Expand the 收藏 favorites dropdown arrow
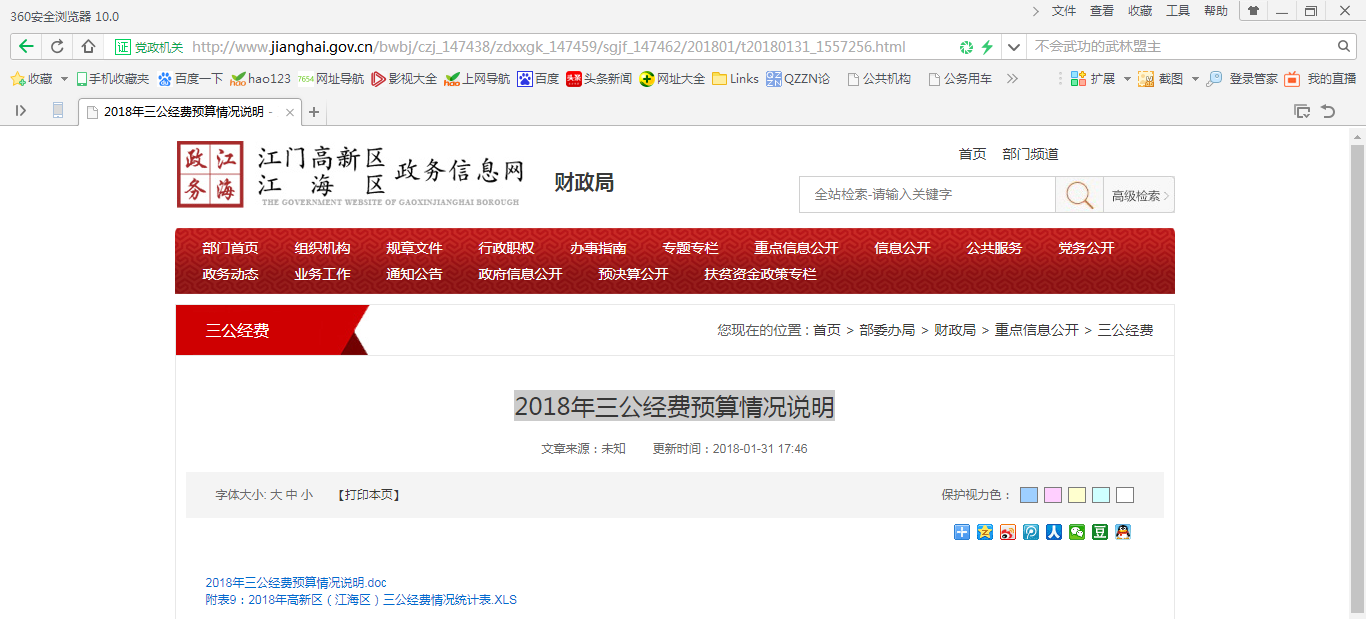 pyautogui.click(x=64, y=78)
